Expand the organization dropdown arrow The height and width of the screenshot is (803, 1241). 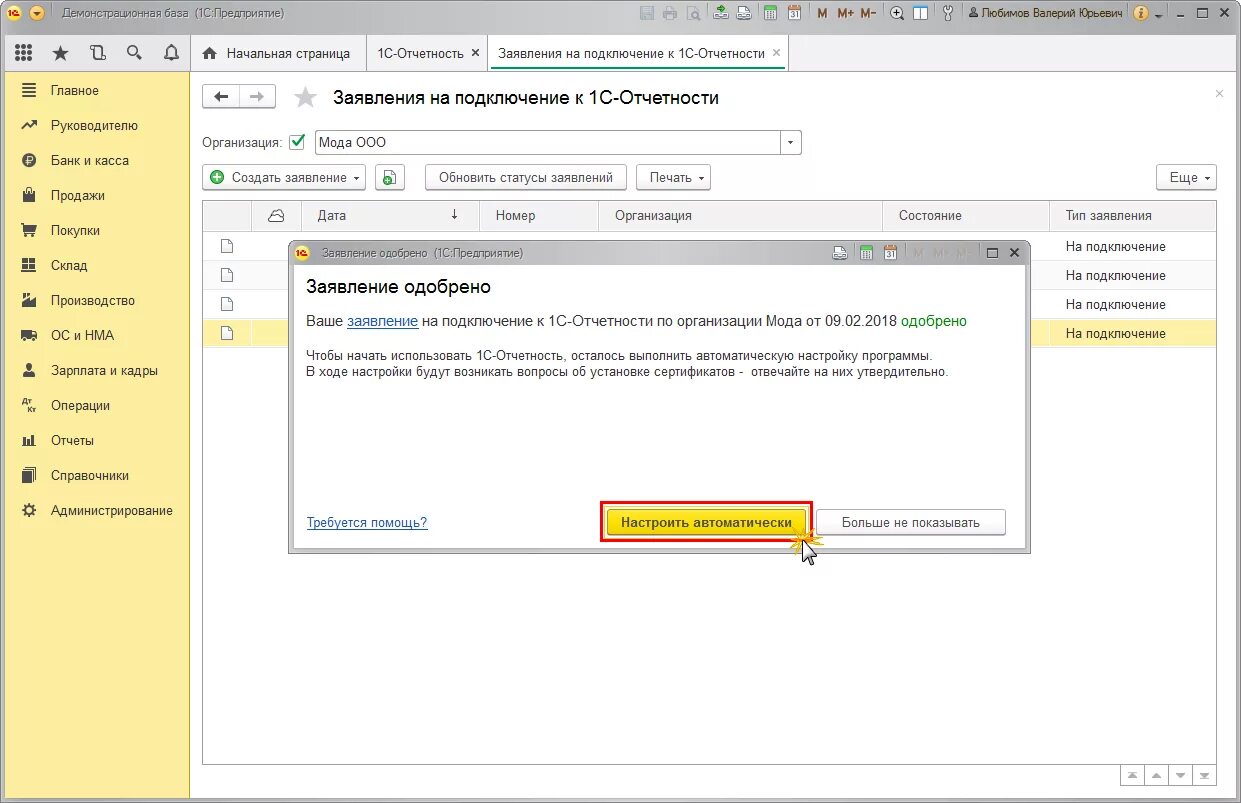[791, 142]
